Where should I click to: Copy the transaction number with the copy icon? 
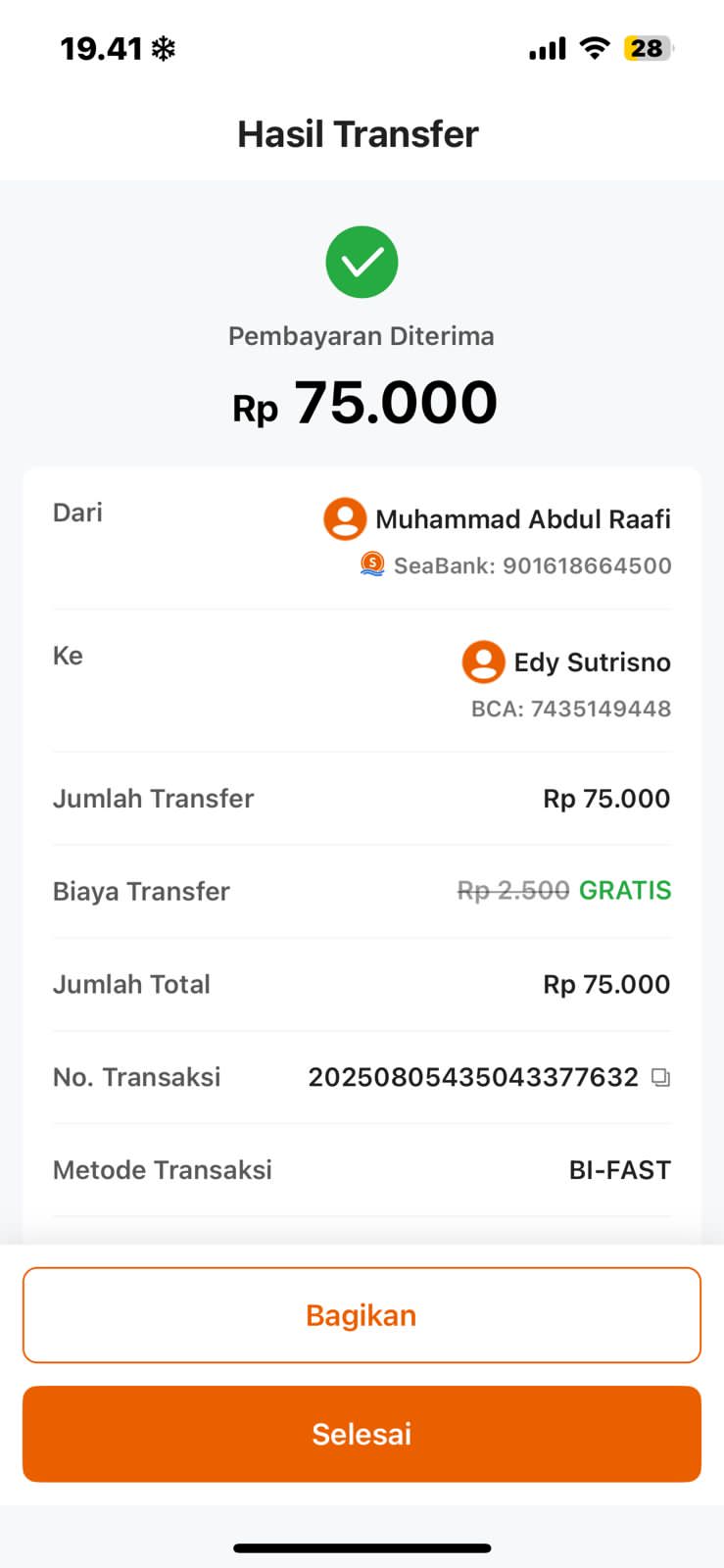(661, 1078)
